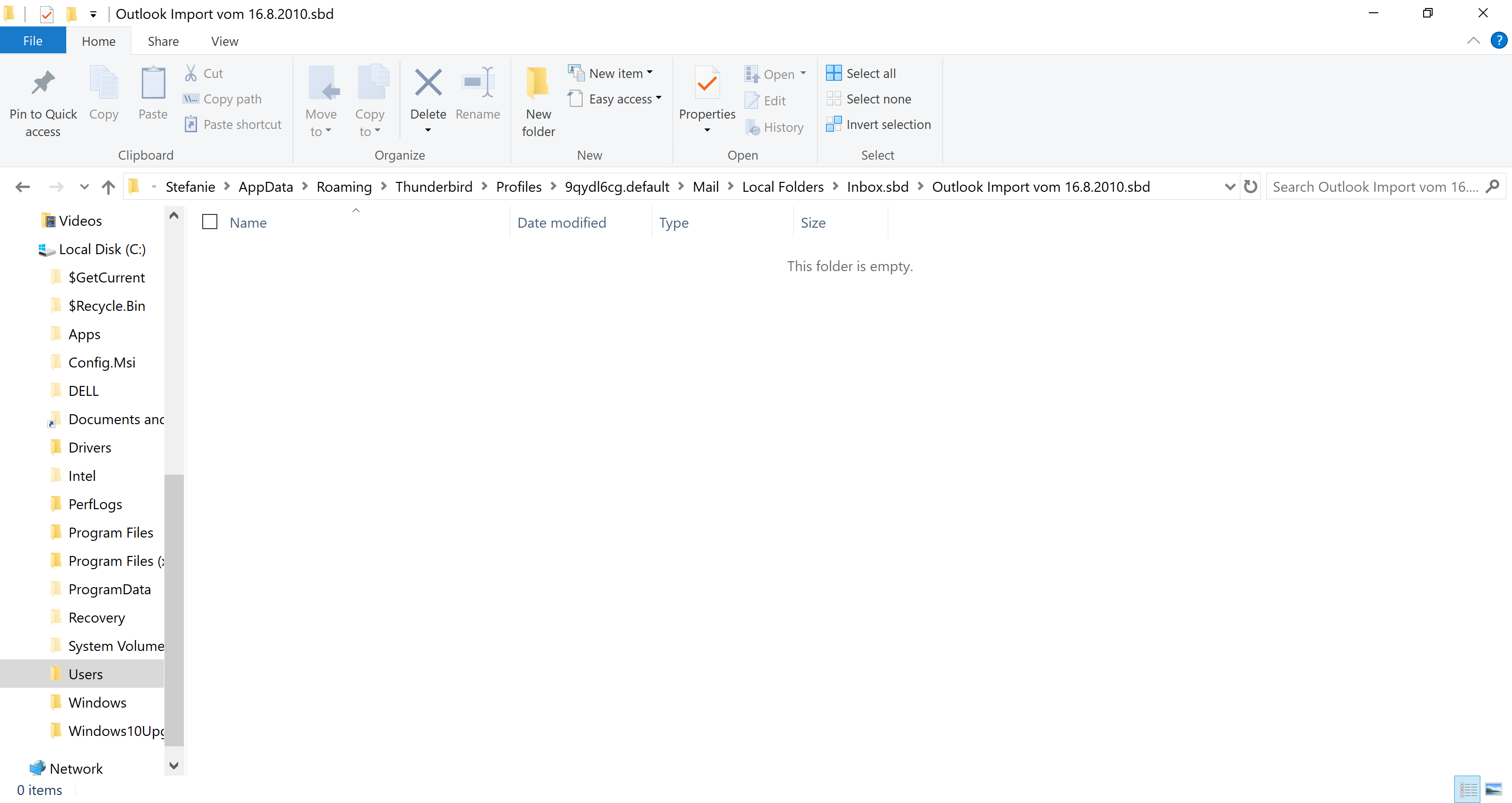Open the File menu
This screenshot has width=1512, height=803.
32,41
